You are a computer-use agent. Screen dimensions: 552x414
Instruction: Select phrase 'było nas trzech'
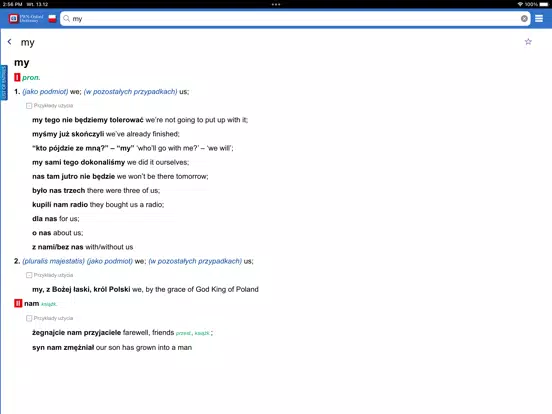pyautogui.click(x=58, y=190)
